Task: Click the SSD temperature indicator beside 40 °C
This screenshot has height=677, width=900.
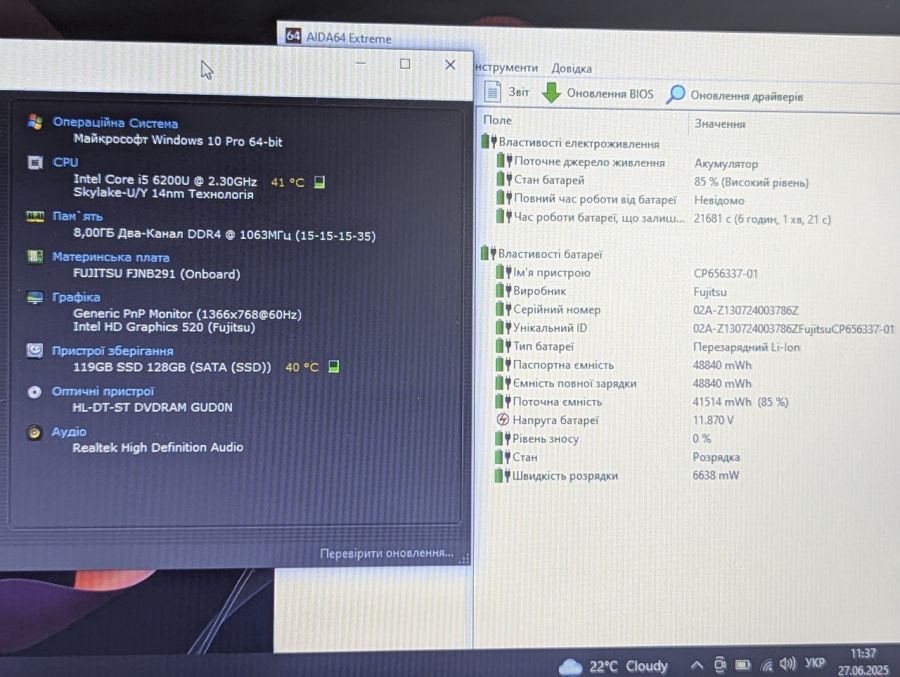Action: pyautogui.click(x=333, y=366)
